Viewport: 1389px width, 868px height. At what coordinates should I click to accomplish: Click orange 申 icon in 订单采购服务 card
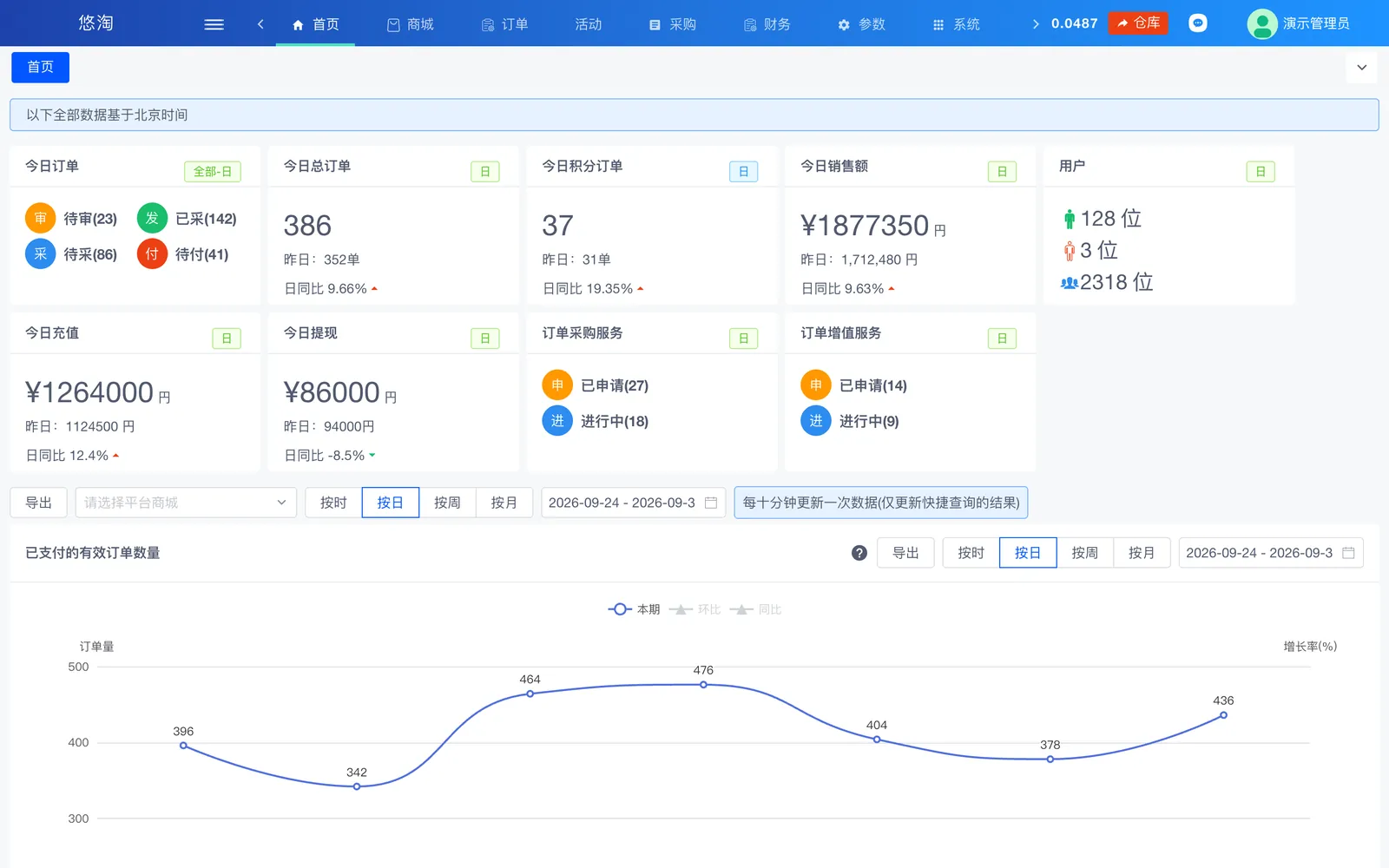557,385
